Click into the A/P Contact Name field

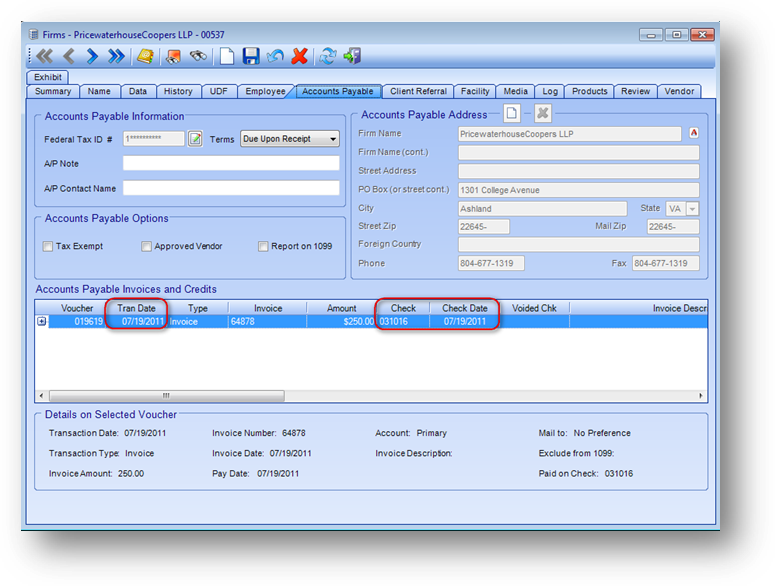coord(231,188)
